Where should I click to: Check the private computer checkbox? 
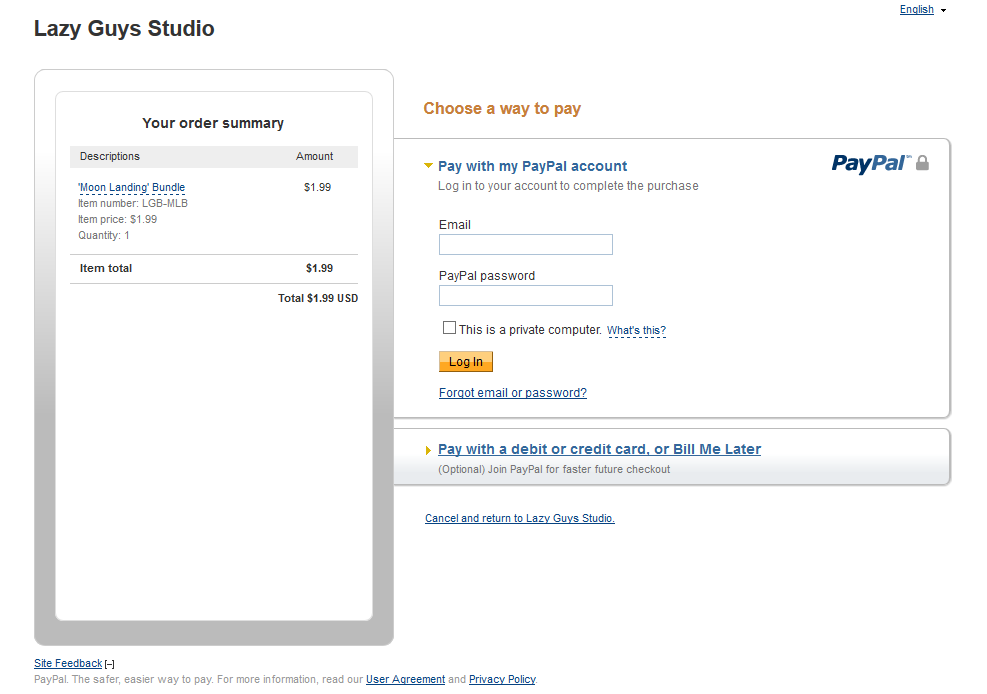click(449, 328)
